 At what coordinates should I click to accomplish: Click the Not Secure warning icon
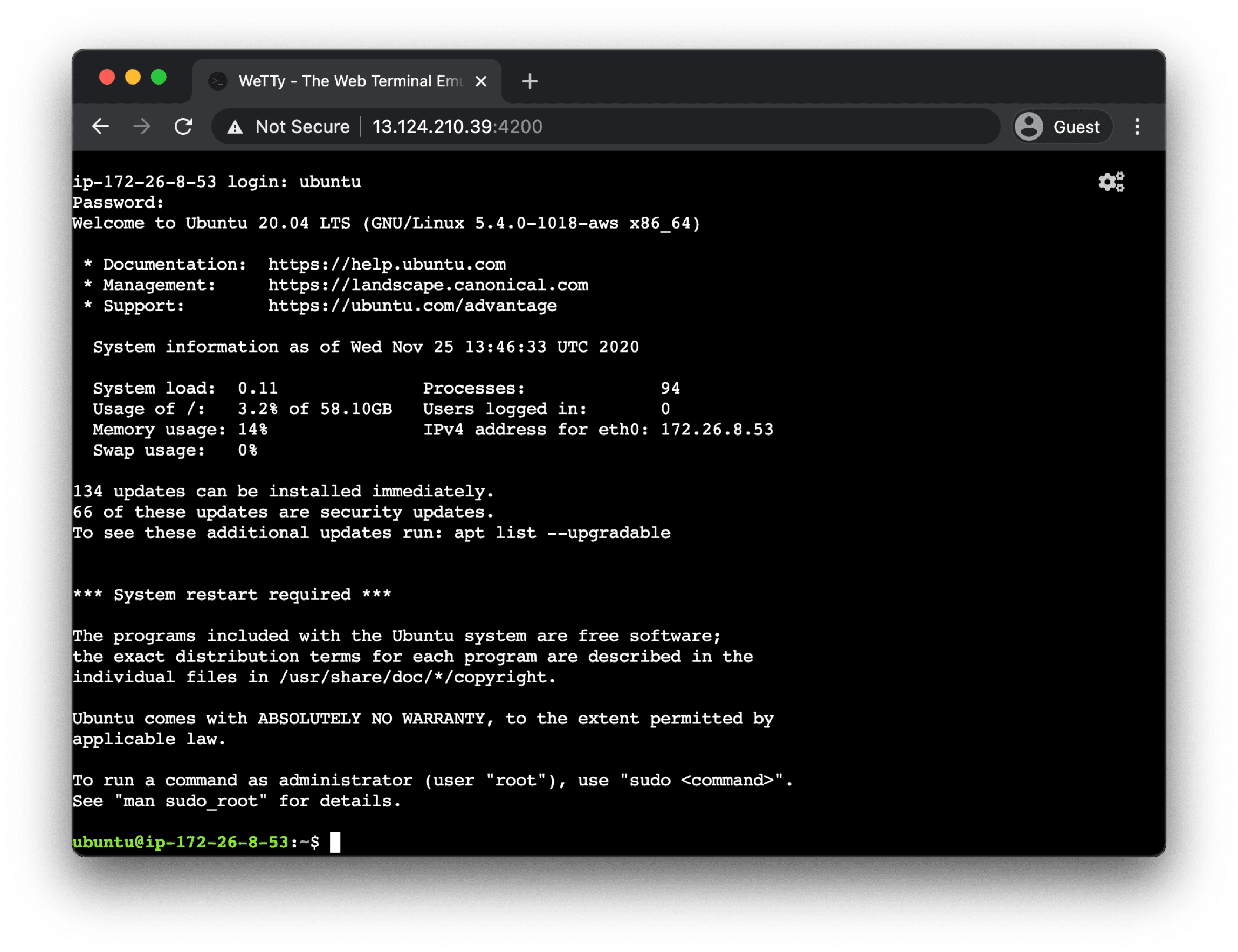235,127
